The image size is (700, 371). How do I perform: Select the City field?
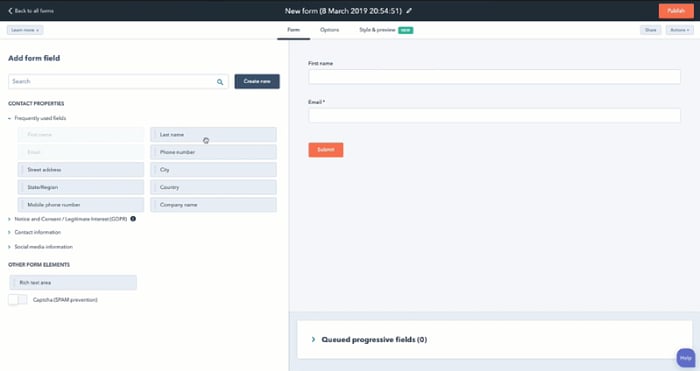point(213,170)
